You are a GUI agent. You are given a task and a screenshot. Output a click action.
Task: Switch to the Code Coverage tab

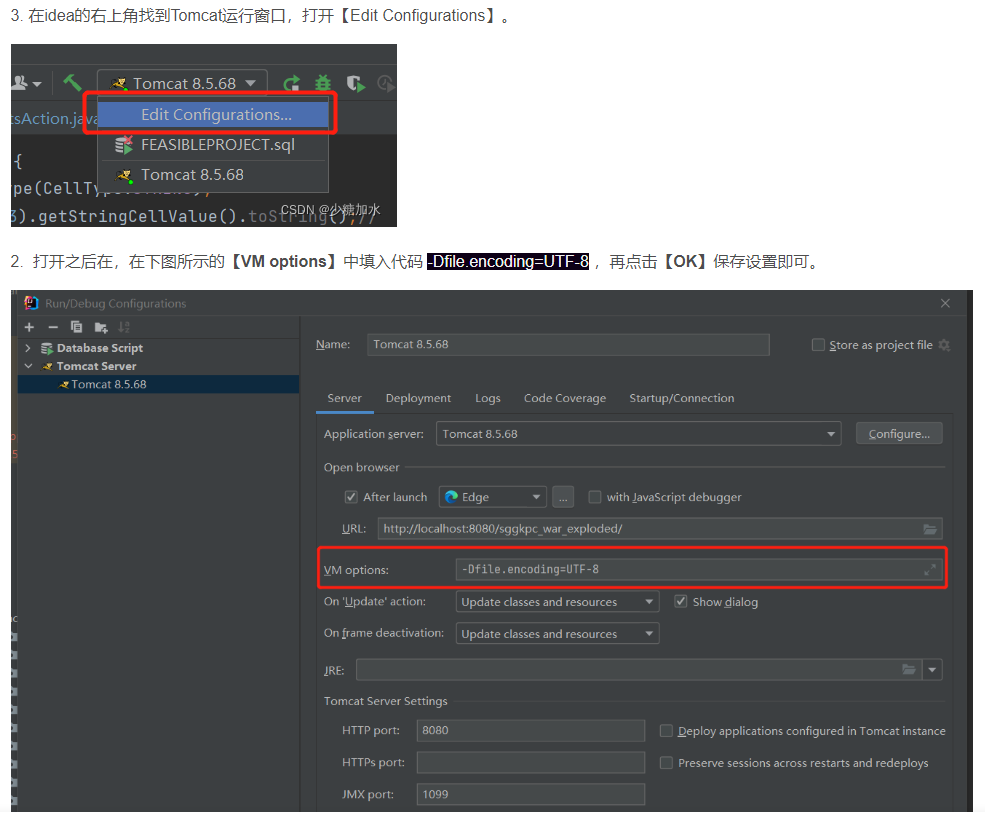click(x=565, y=398)
